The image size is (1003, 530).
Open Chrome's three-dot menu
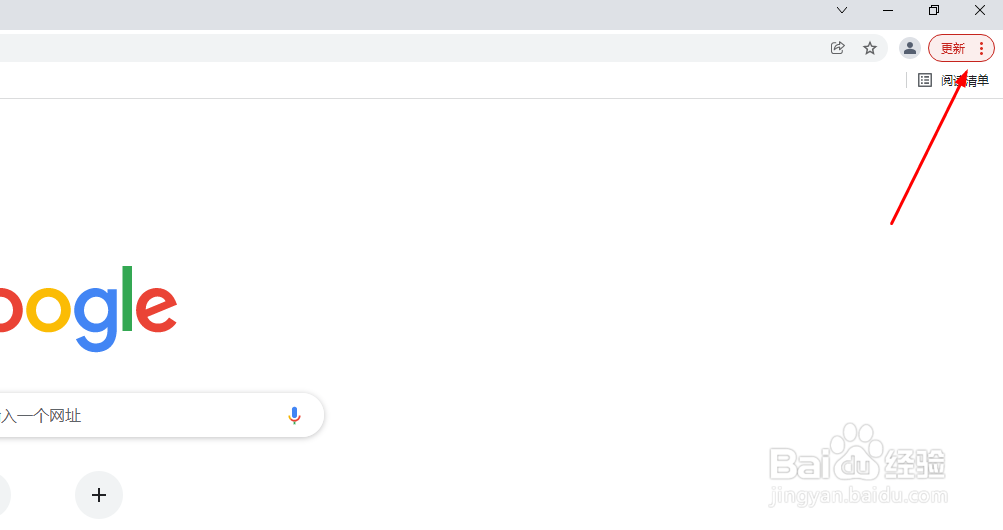pyautogui.click(x=981, y=48)
